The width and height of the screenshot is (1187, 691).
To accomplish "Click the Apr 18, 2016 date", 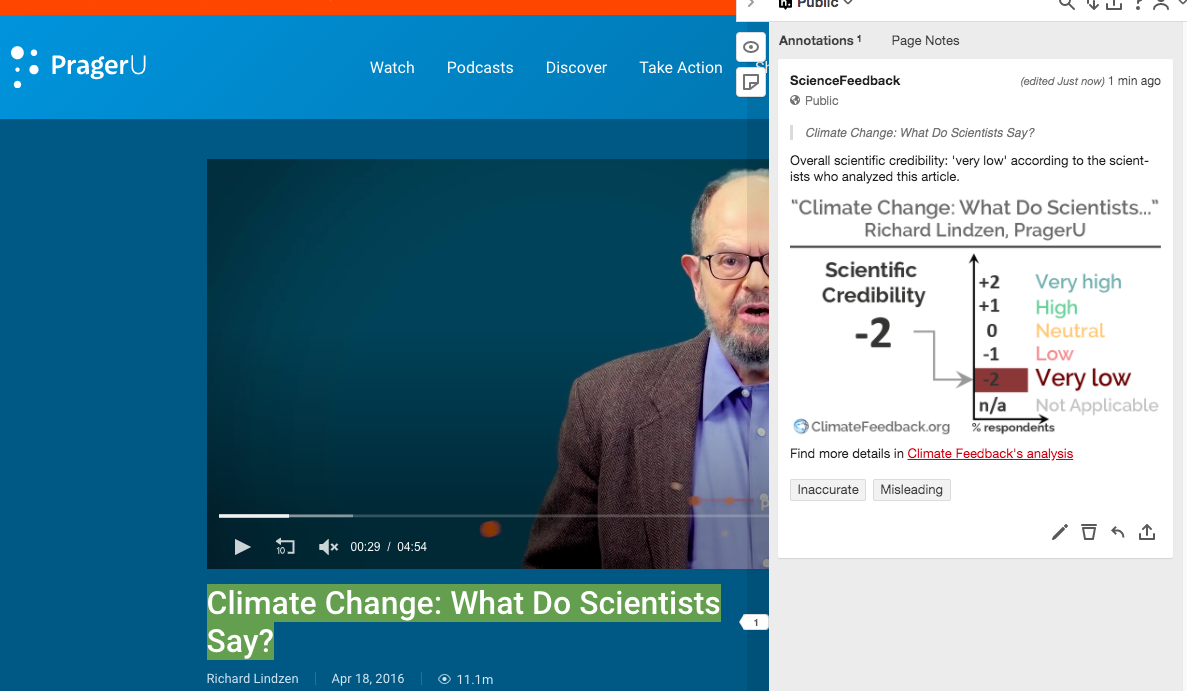I will tap(368, 679).
